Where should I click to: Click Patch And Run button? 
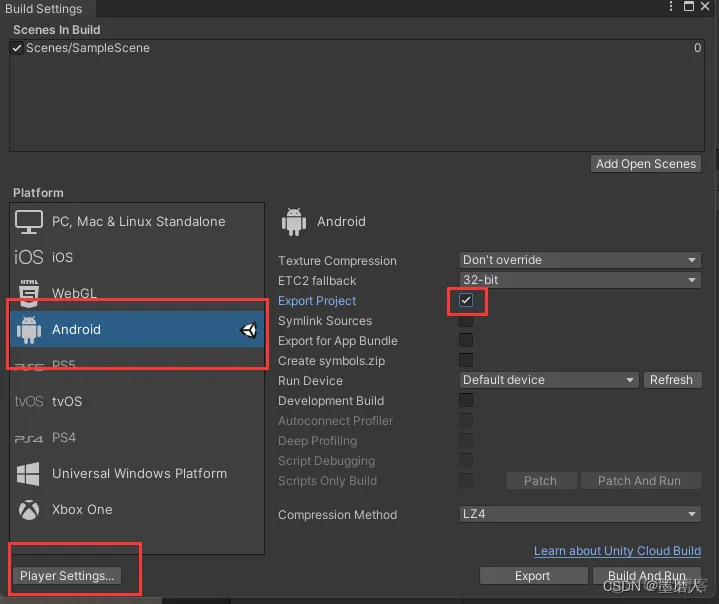tap(640, 481)
